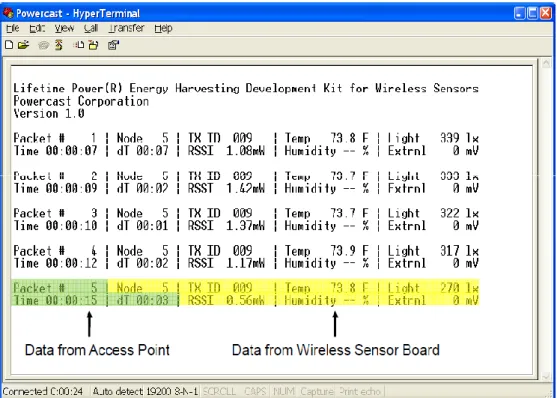This screenshot has width=557, height=398.
Task: Click the Auto detect status entry
Action: (118, 391)
